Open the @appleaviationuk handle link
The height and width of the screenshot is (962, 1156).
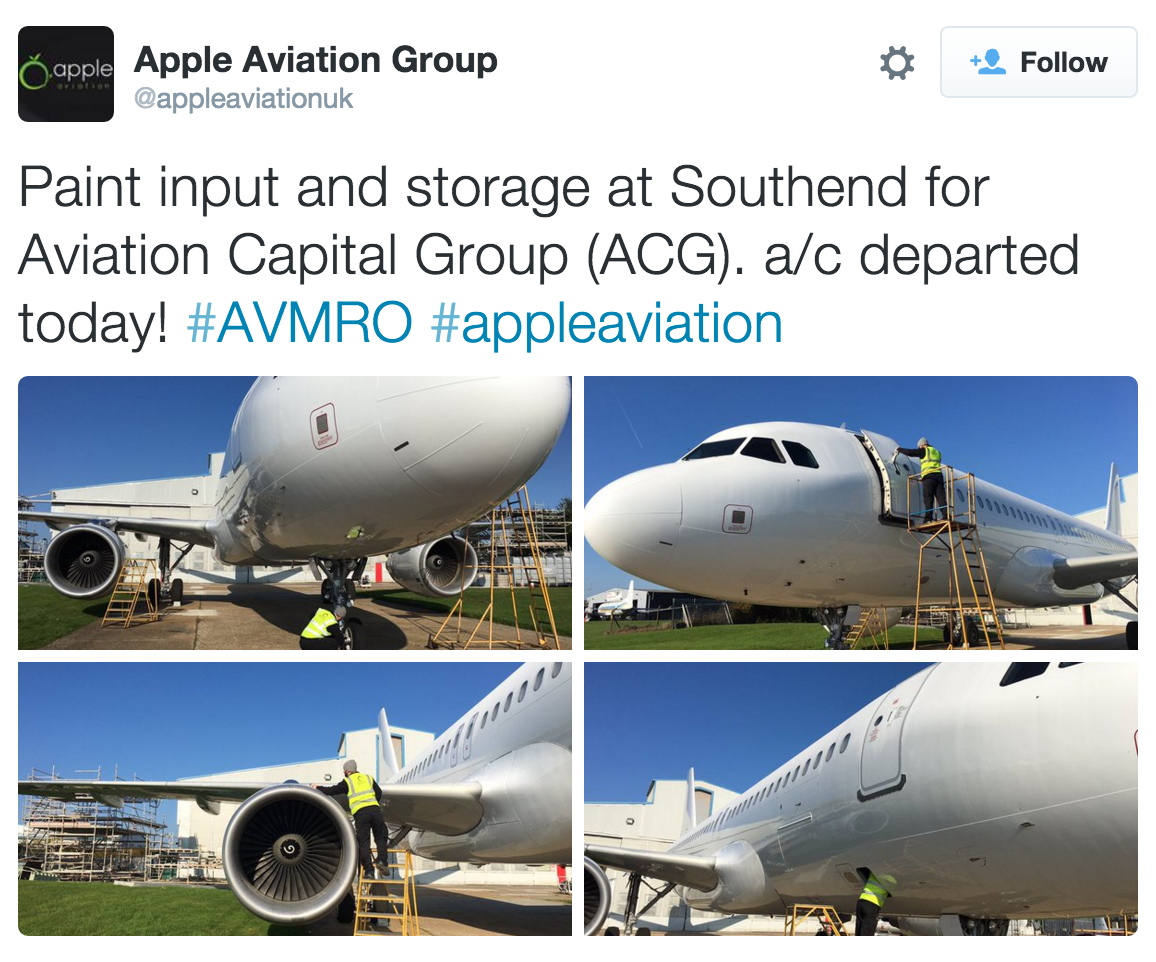pyautogui.click(x=243, y=99)
